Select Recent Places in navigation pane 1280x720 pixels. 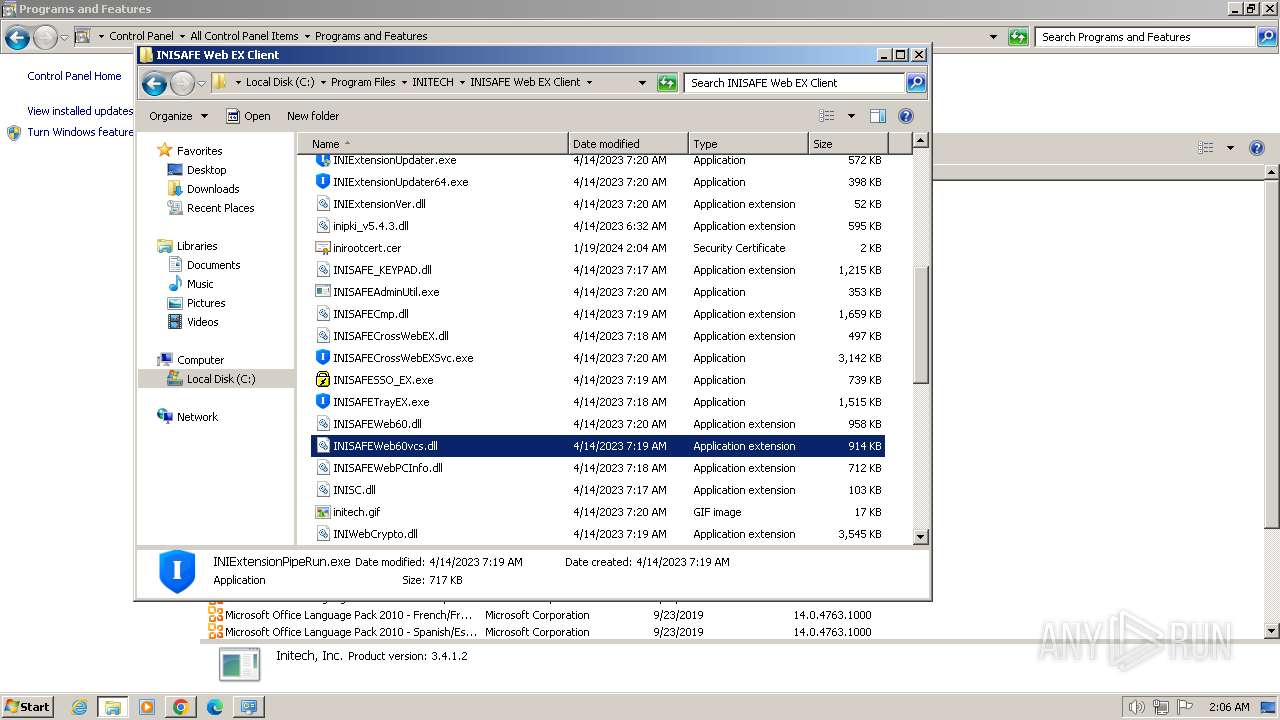(x=220, y=208)
